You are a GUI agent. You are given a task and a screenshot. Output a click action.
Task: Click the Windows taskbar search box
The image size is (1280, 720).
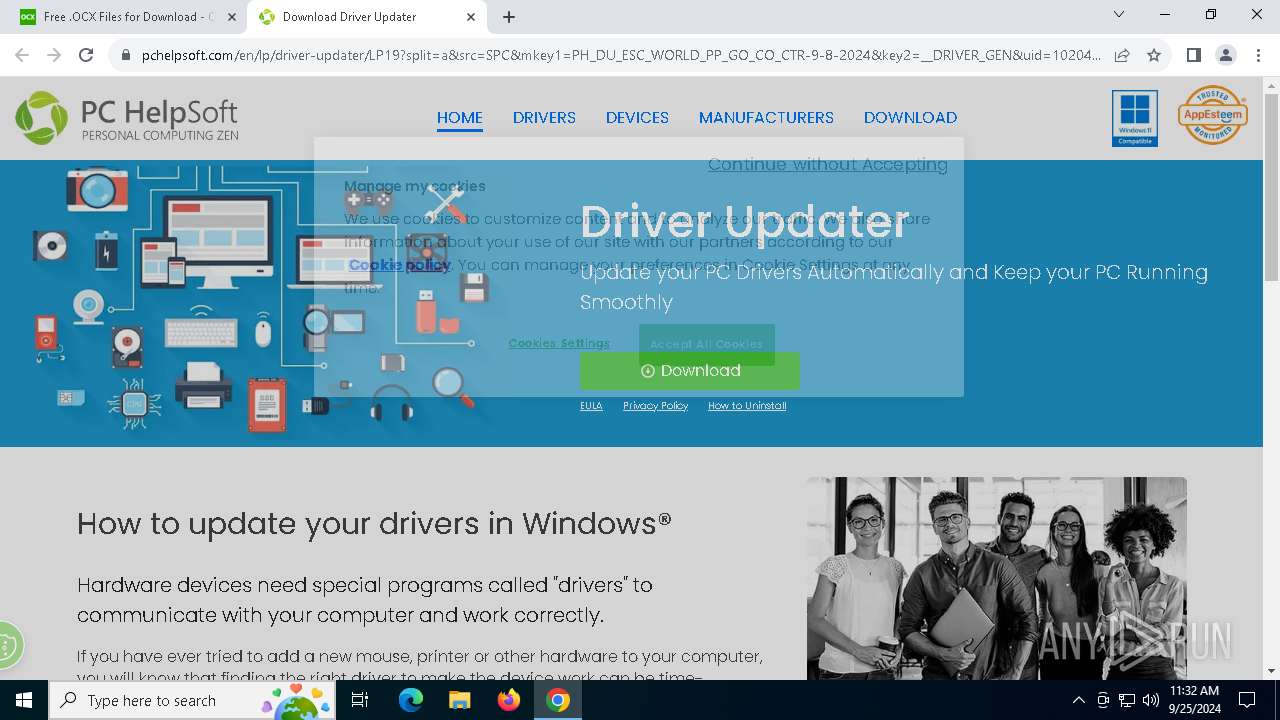pos(193,700)
